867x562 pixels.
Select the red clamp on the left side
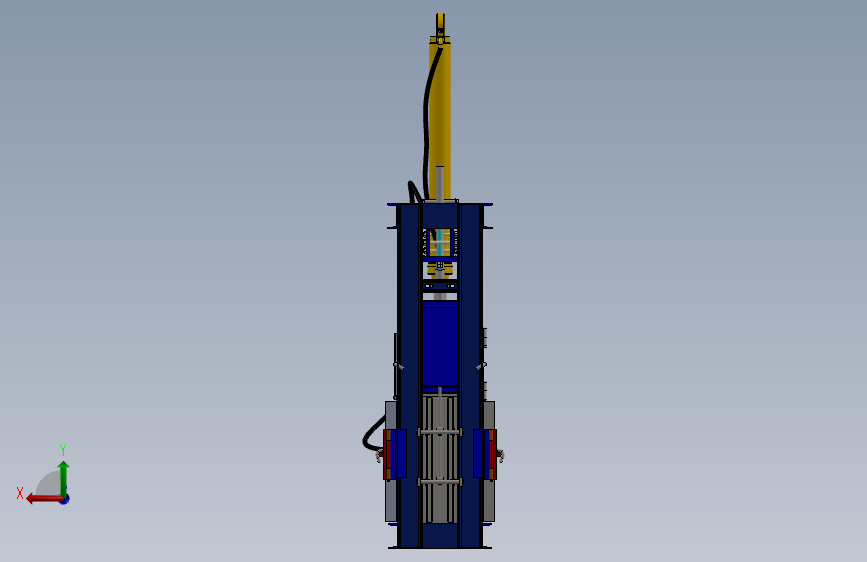(x=387, y=454)
